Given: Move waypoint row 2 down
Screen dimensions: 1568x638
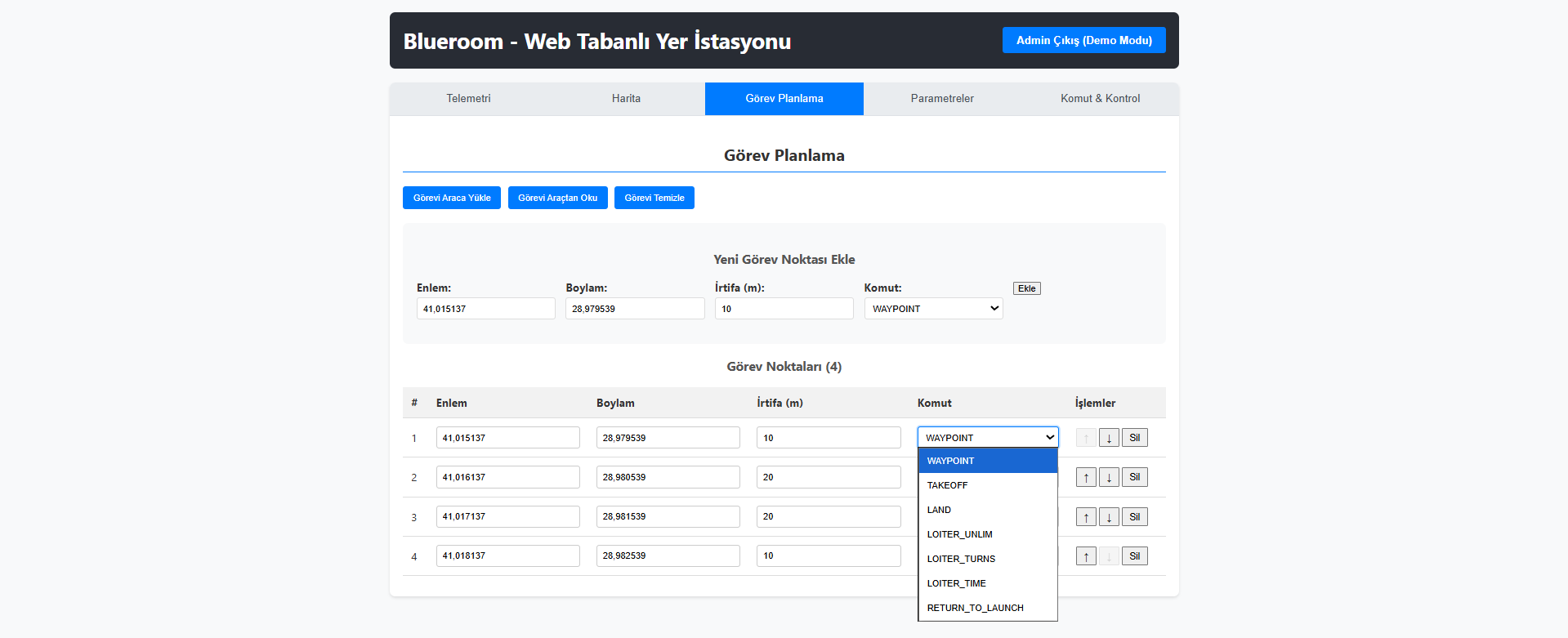Looking at the screenshot, I should pos(1109,477).
